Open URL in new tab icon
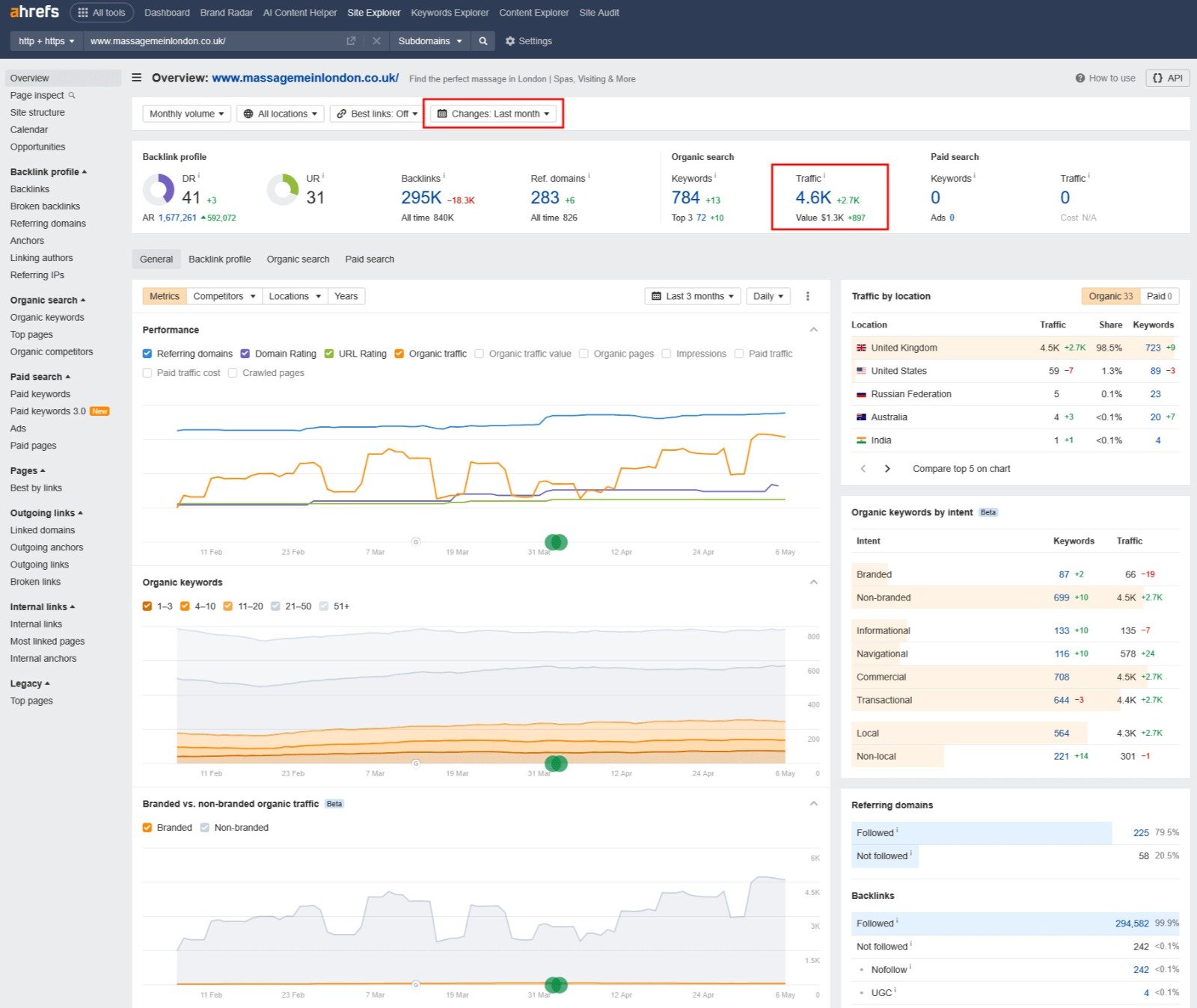The image size is (1197, 1008). click(351, 41)
